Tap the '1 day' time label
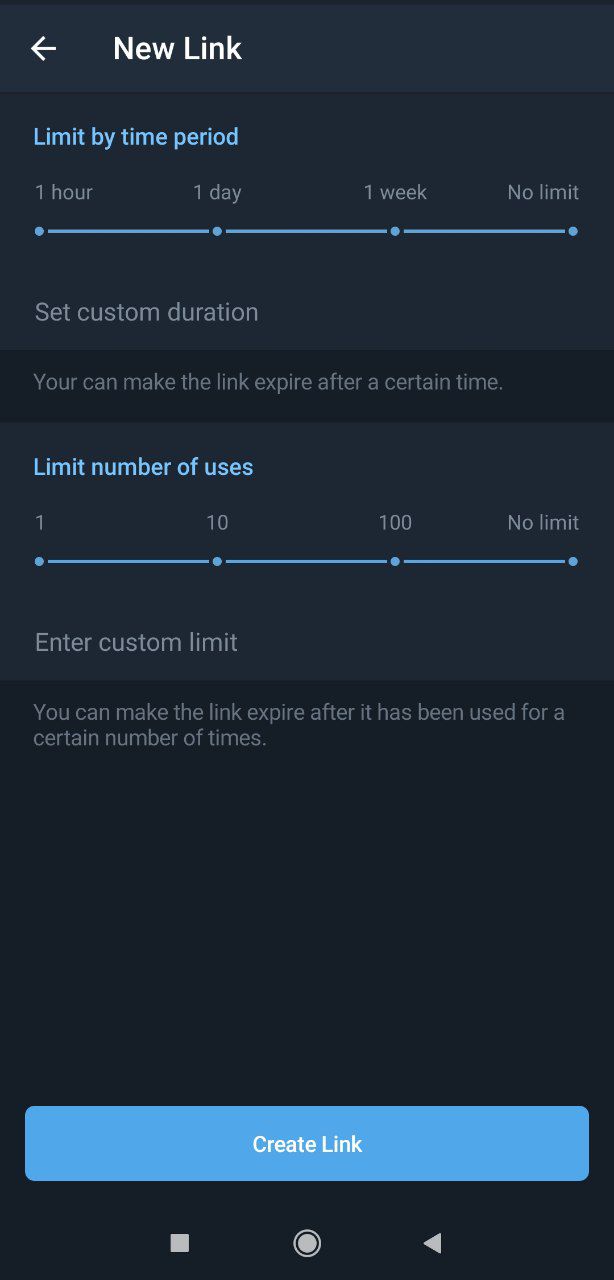Image resolution: width=614 pixels, height=1280 pixels. point(217,192)
